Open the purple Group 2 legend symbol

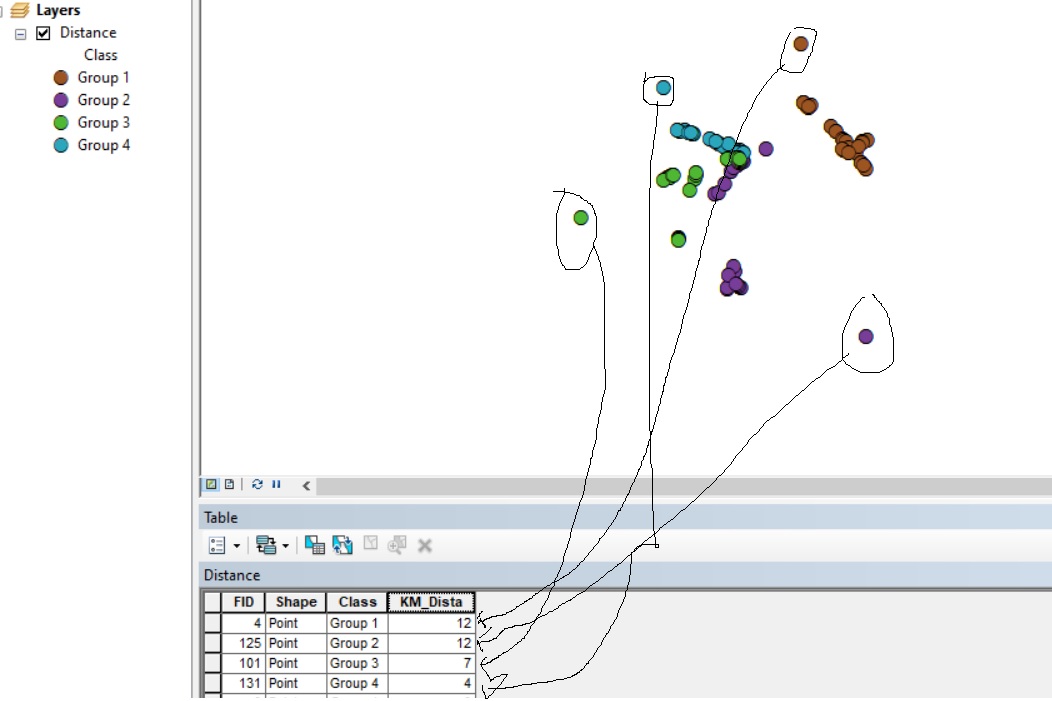point(61,101)
